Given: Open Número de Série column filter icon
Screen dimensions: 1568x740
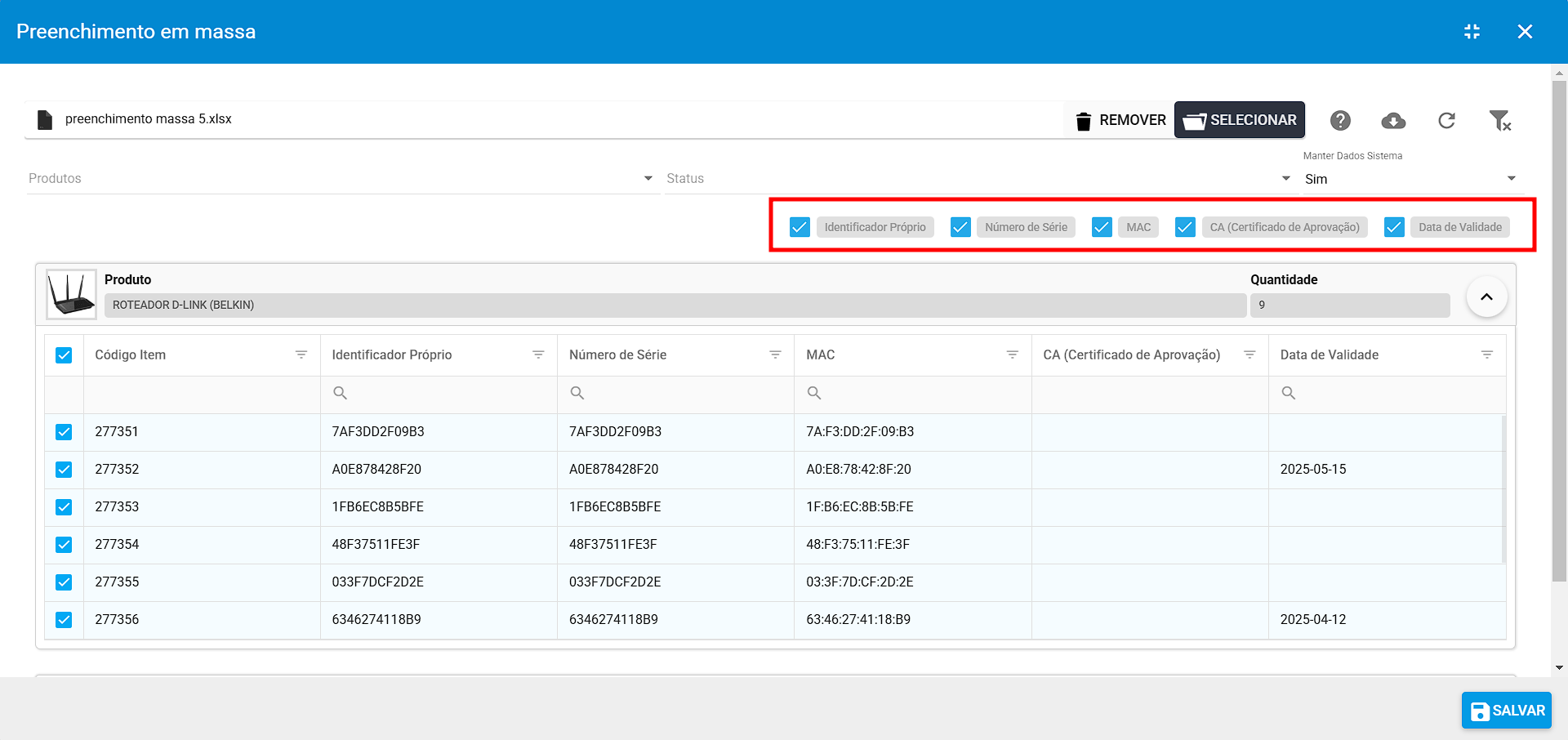Looking at the screenshot, I should click(775, 354).
